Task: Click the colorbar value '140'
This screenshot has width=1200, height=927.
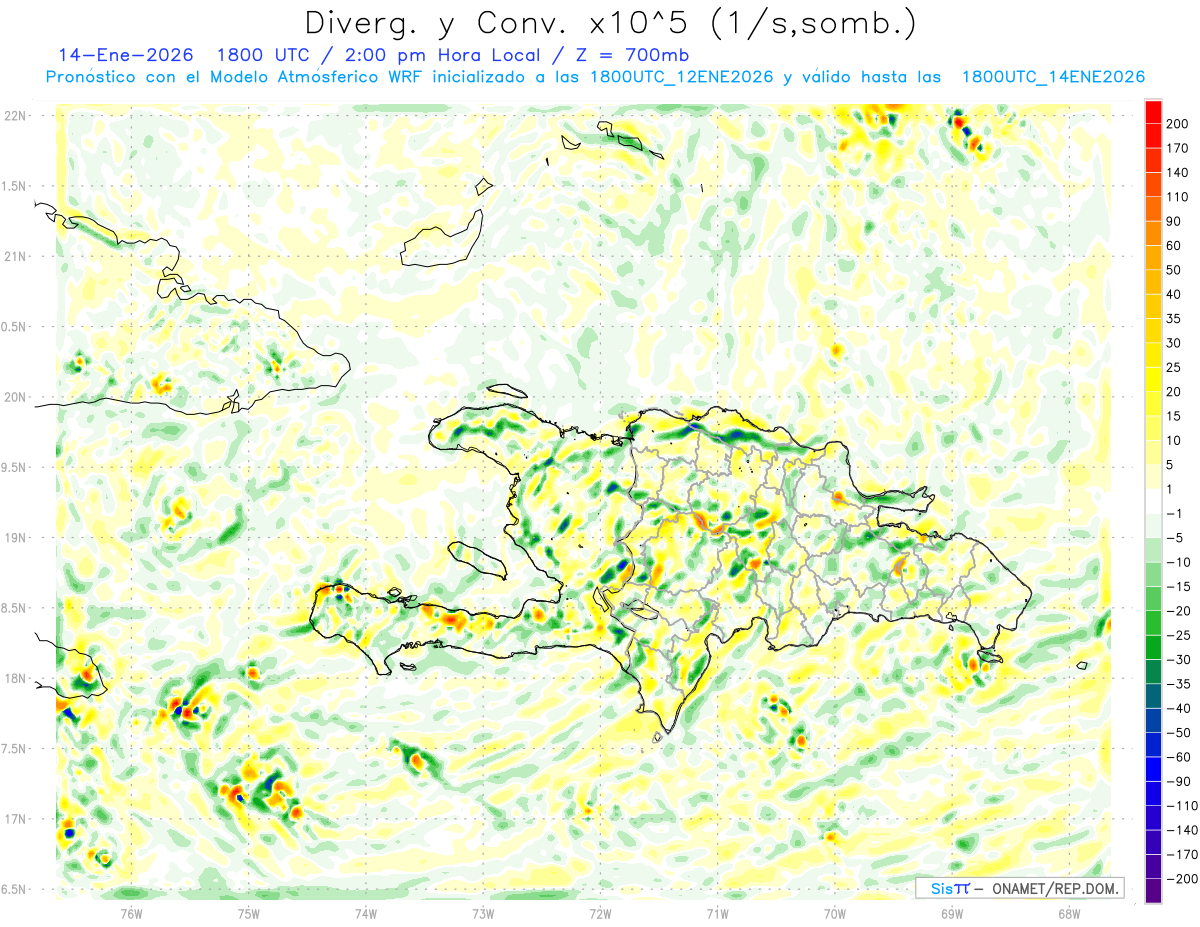Action: (x=1179, y=172)
